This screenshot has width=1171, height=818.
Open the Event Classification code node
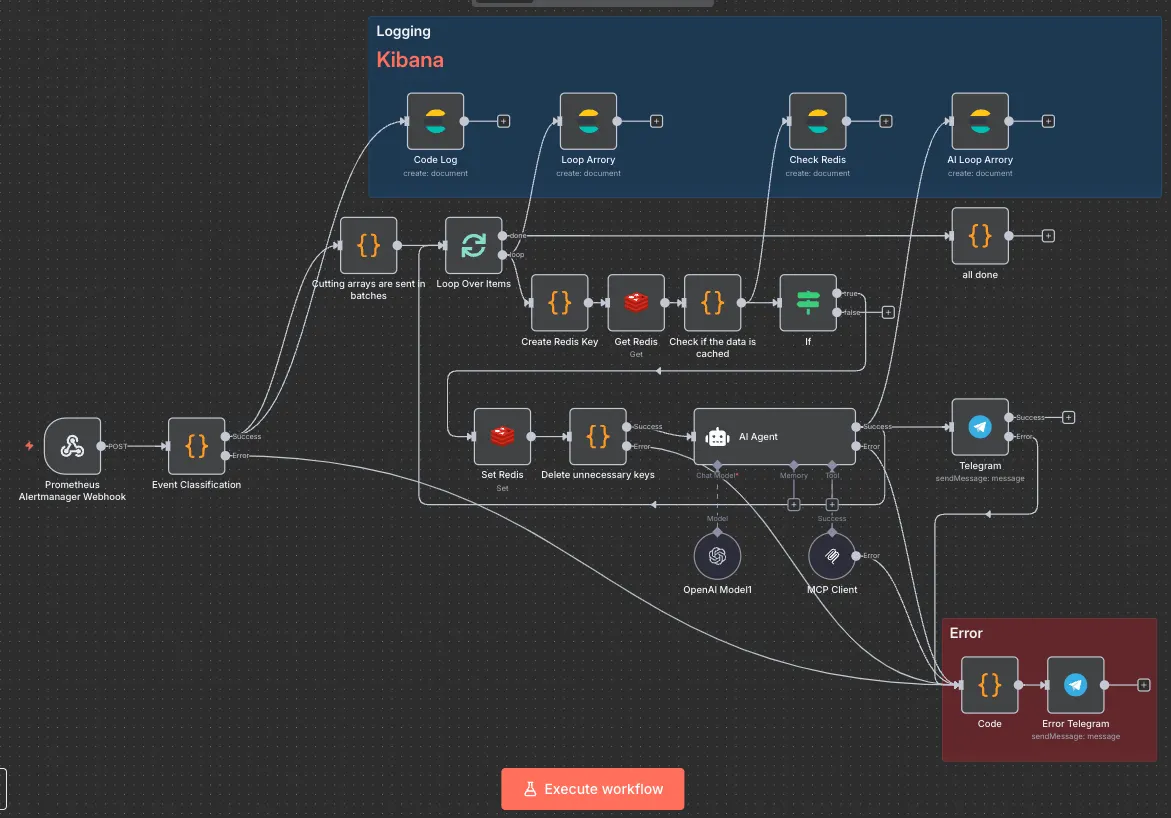(196, 446)
